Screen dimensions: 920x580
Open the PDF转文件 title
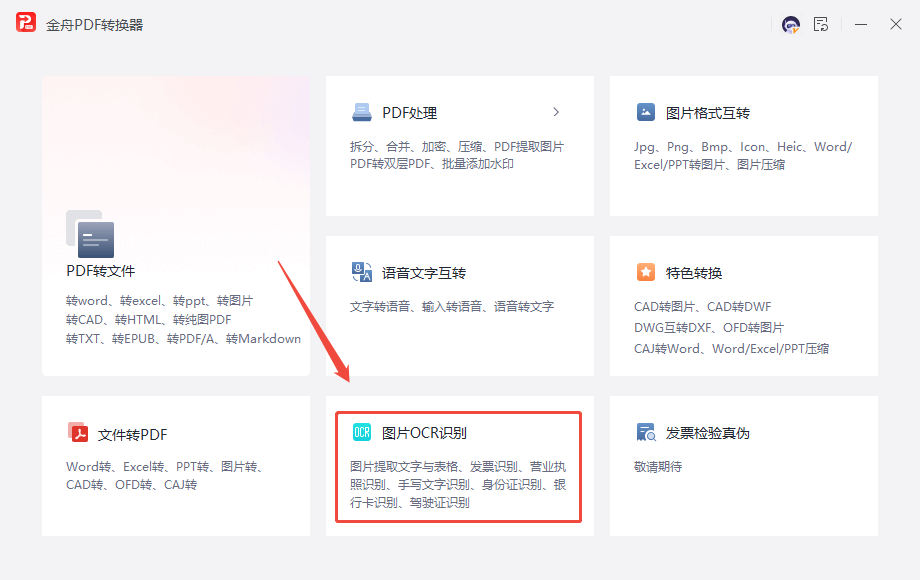[x=101, y=271]
